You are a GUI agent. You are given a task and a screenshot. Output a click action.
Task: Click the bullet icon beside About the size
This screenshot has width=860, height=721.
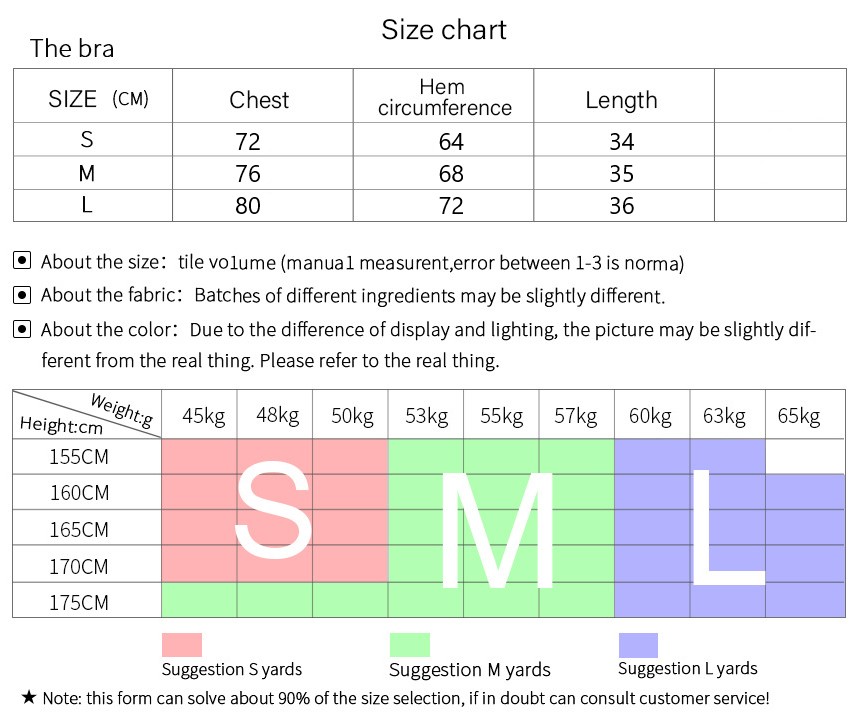click(22, 262)
